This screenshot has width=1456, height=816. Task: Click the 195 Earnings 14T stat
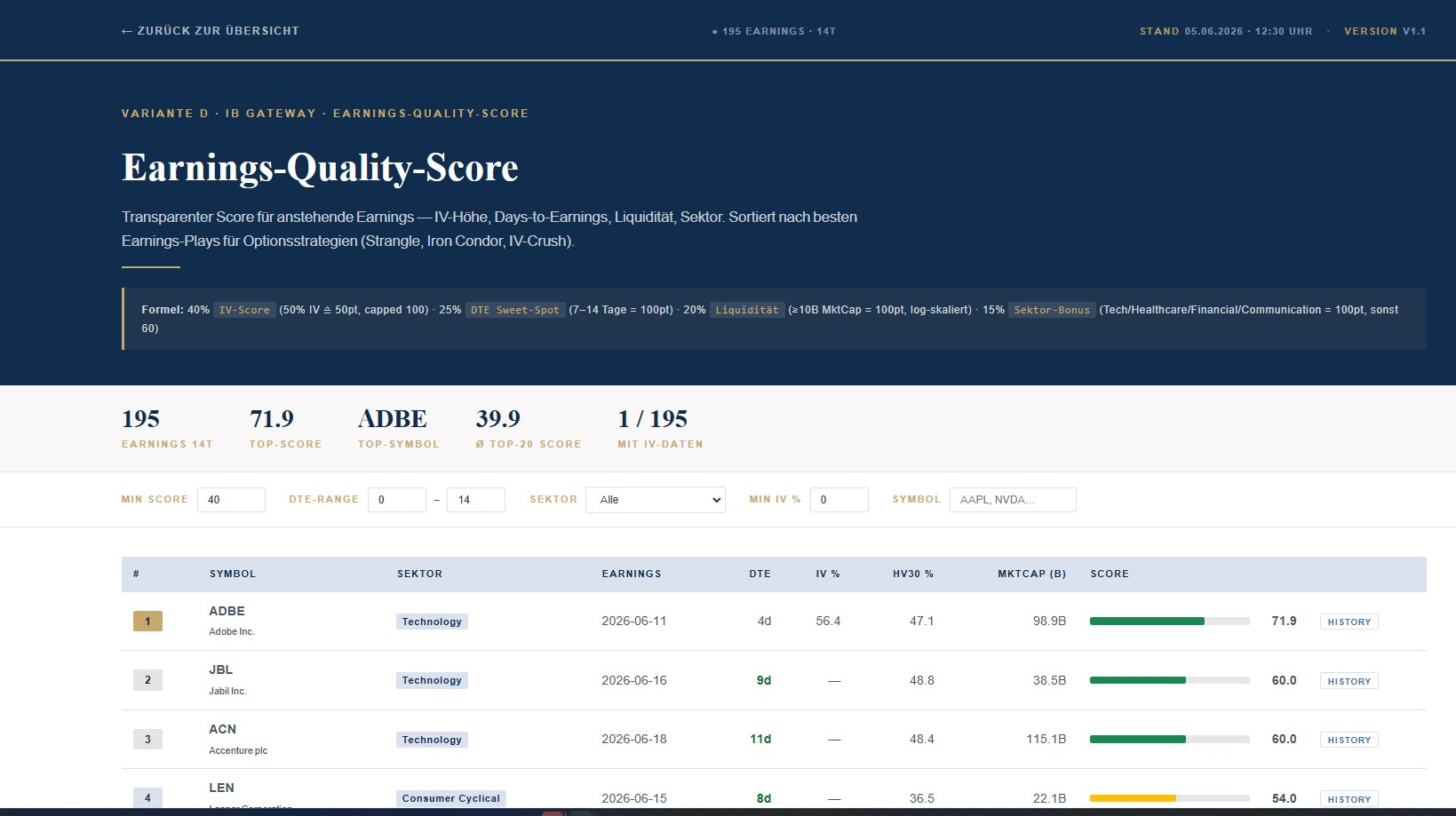(x=167, y=428)
